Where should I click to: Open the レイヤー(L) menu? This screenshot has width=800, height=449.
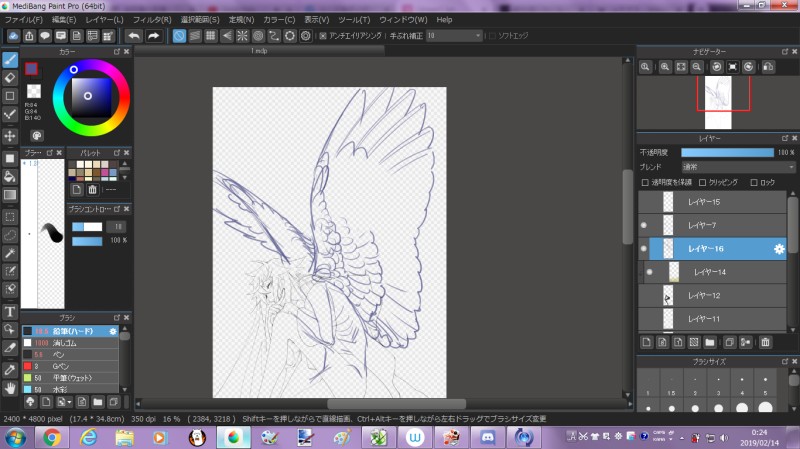pos(105,19)
